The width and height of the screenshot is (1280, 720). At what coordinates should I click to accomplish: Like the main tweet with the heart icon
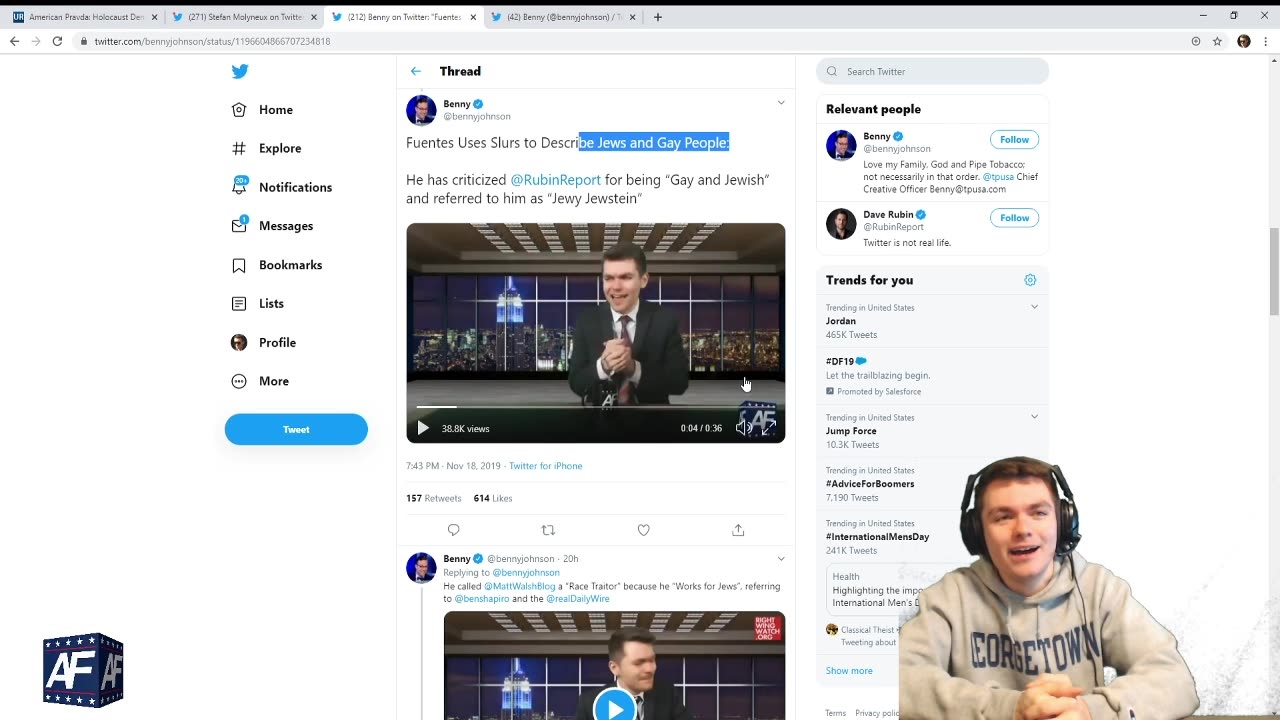pyautogui.click(x=644, y=530)
